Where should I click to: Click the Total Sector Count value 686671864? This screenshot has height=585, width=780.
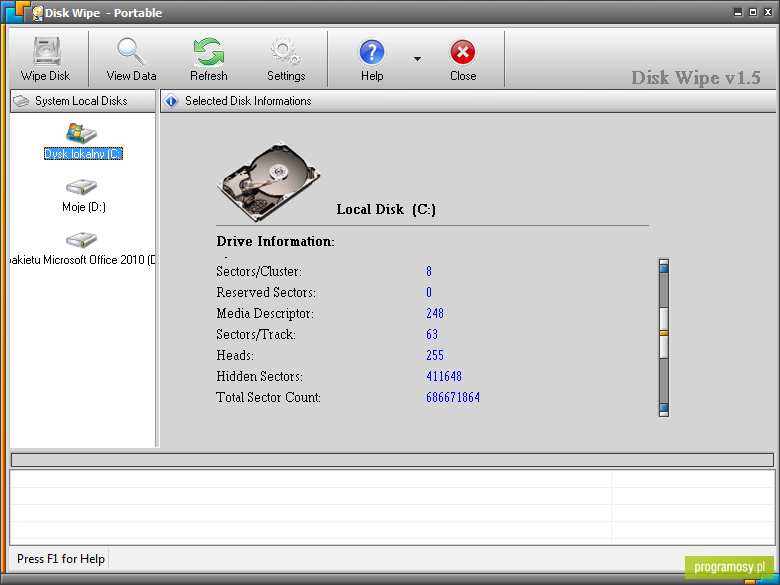tap(453, 397)
